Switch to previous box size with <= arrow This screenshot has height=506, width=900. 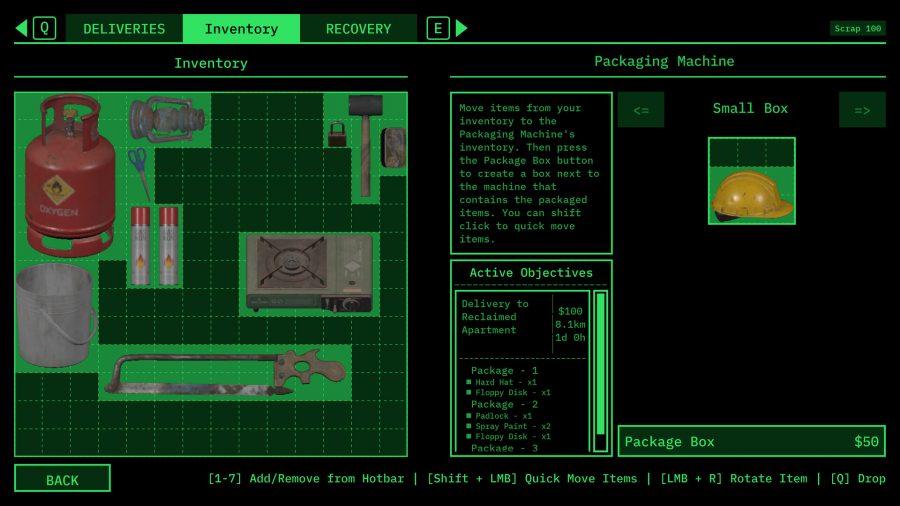click(x=641, y=110)
